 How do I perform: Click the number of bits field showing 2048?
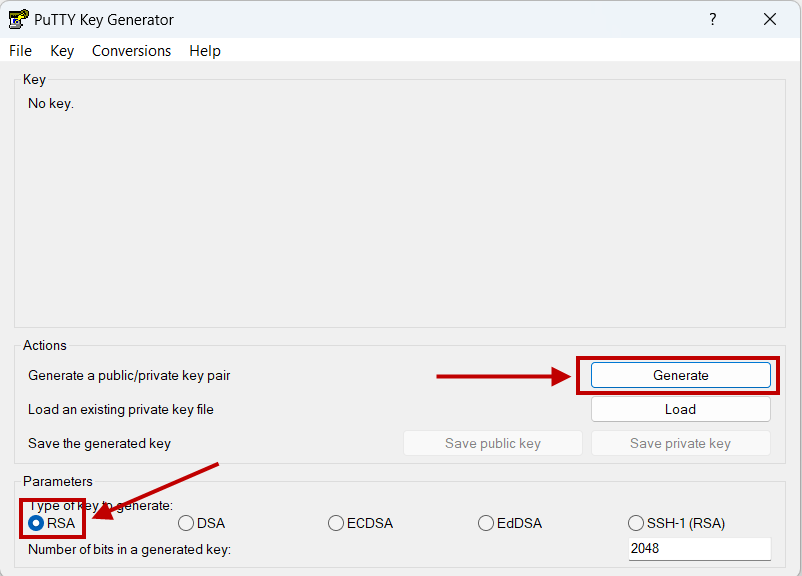(x=700, y=549)
